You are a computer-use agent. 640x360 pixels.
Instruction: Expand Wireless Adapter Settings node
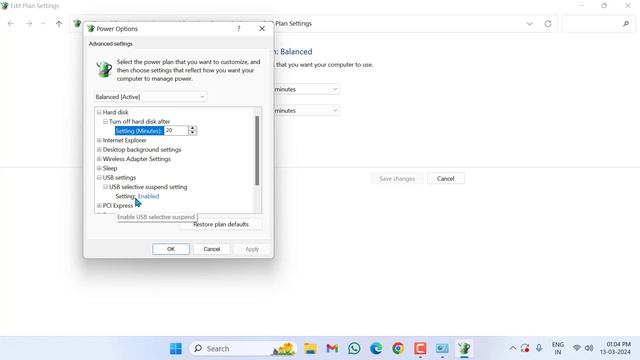(x=99, y=159)
